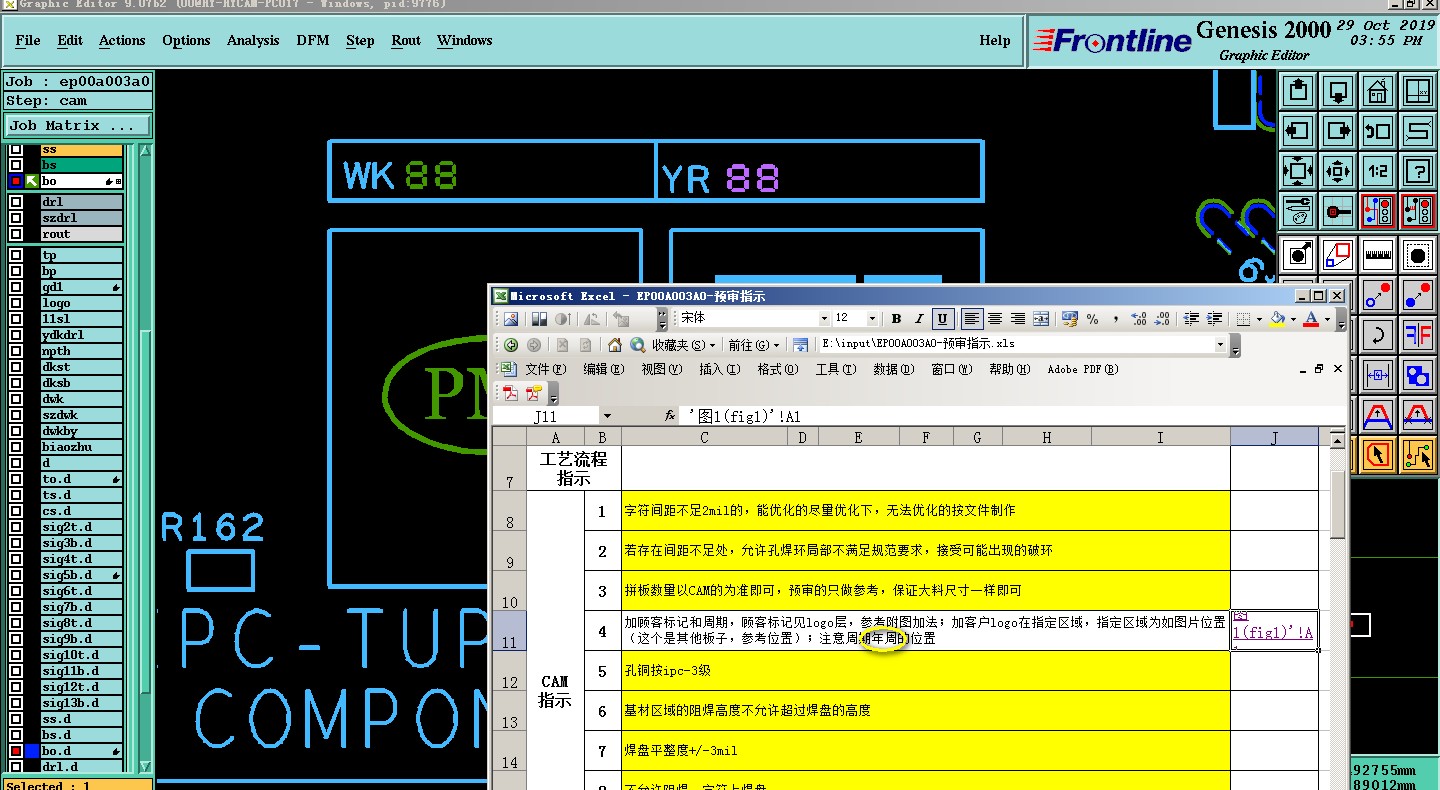
Task: Click the font color red A swatch
Action: (x=1311, y=319)
